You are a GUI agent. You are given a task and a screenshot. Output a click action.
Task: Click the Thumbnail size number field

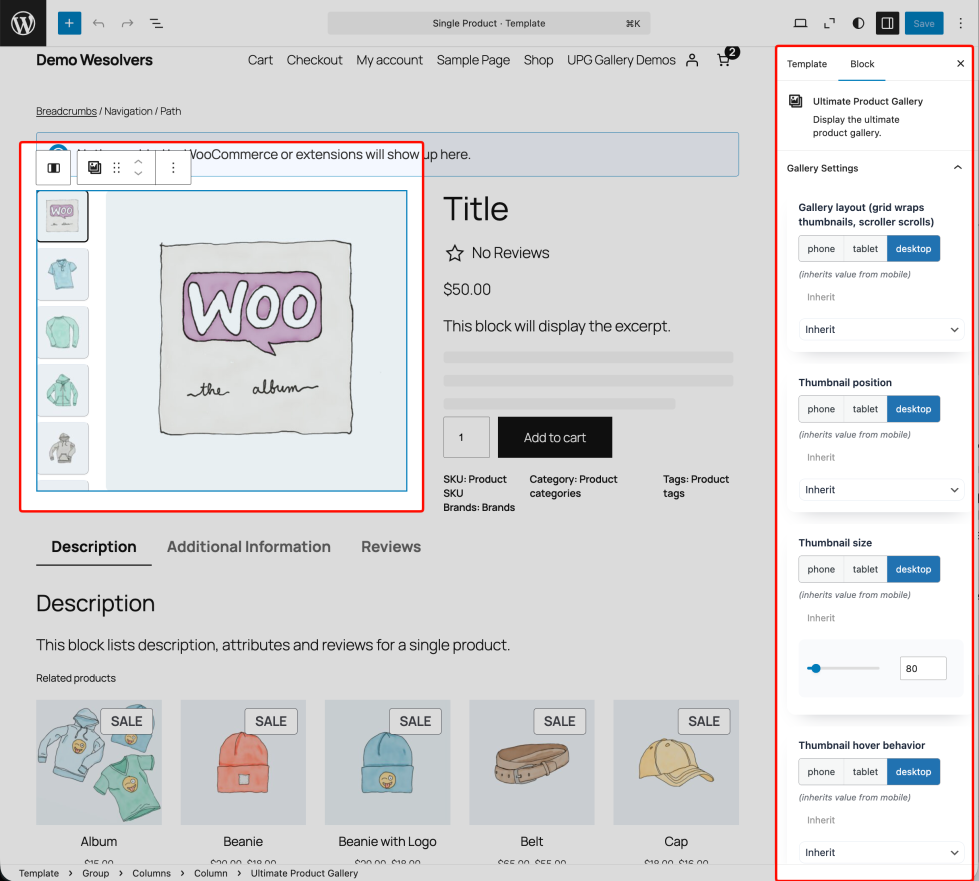tap(922, 668)
